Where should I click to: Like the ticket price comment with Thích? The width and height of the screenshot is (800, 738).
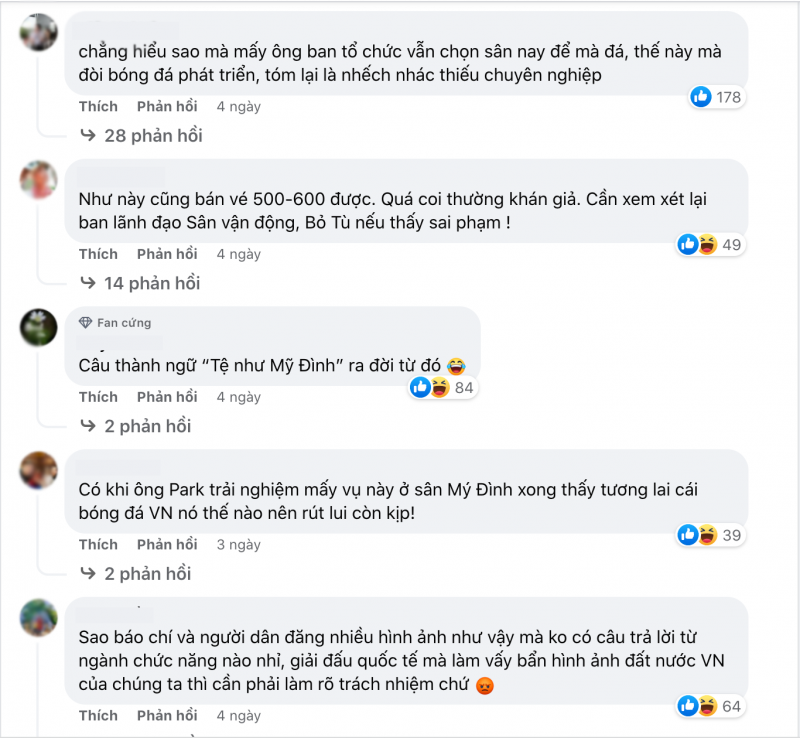[98, 254]
